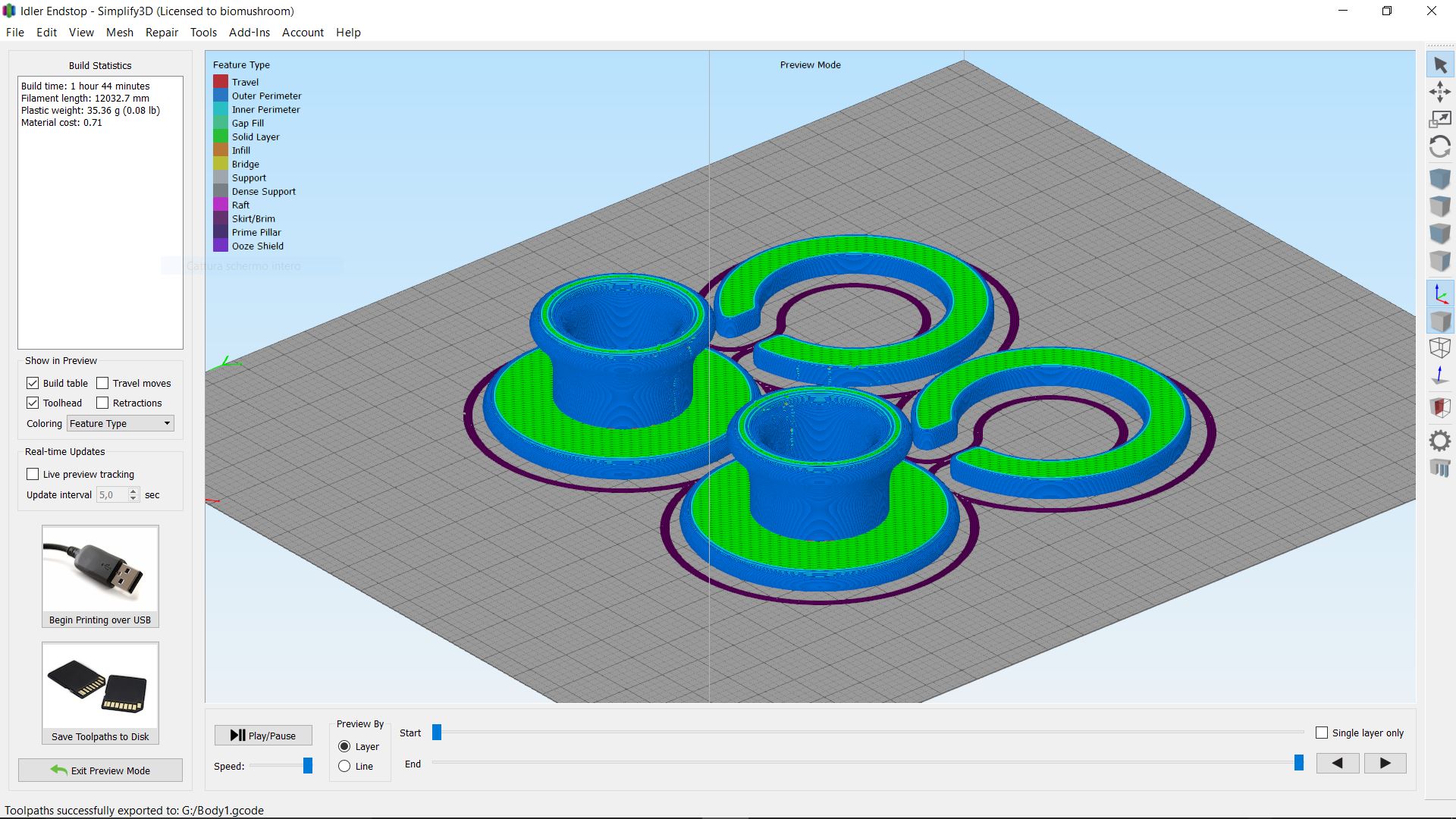Toggle solid model rendering
1456x819 pixels.
[x=1439, y=321]
